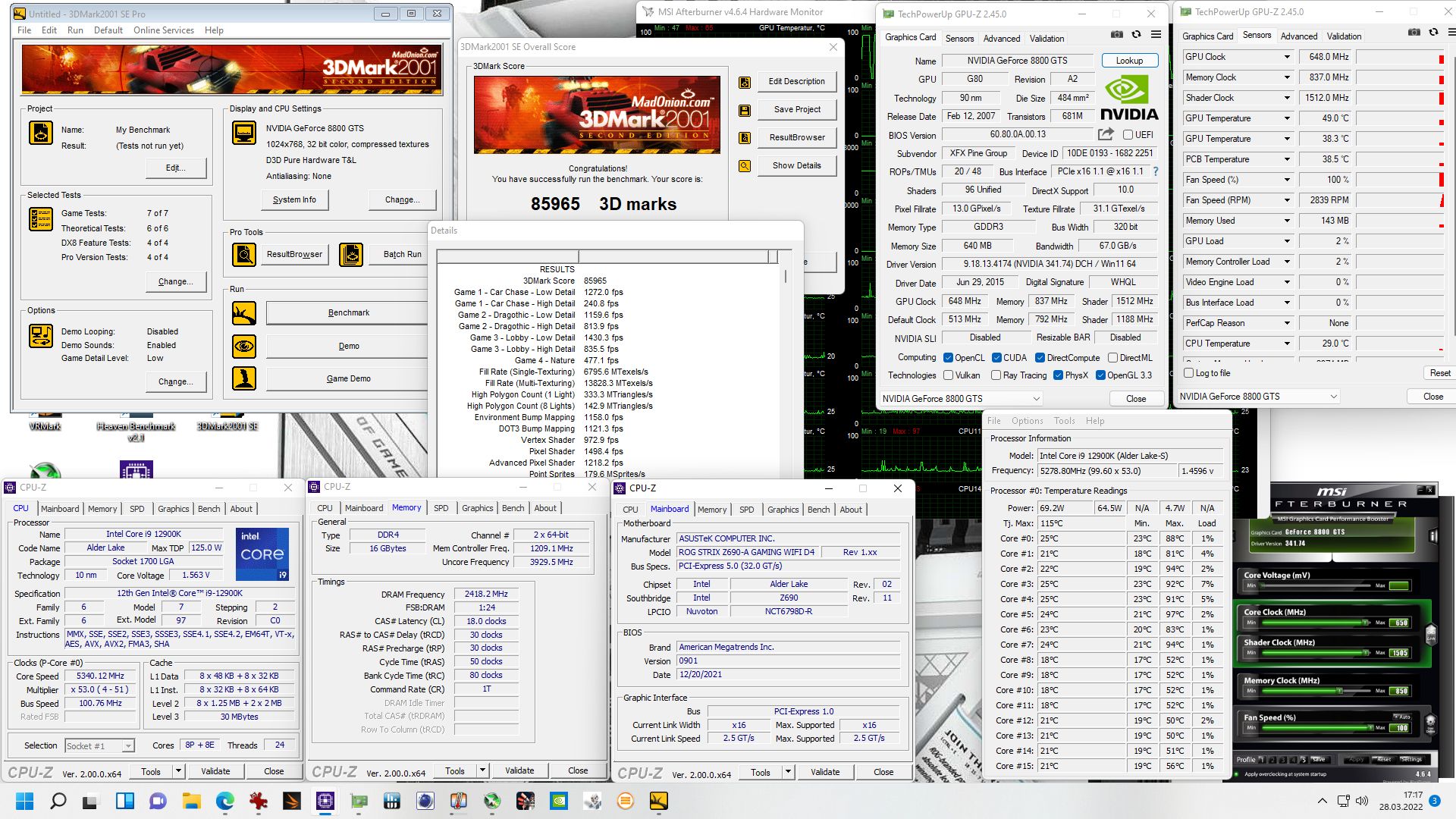Viewport: 1456px width, 819px height.
Task: Open GPU-Z hamburger menu in the Graphics Card window
Action: click(1156, 35)
